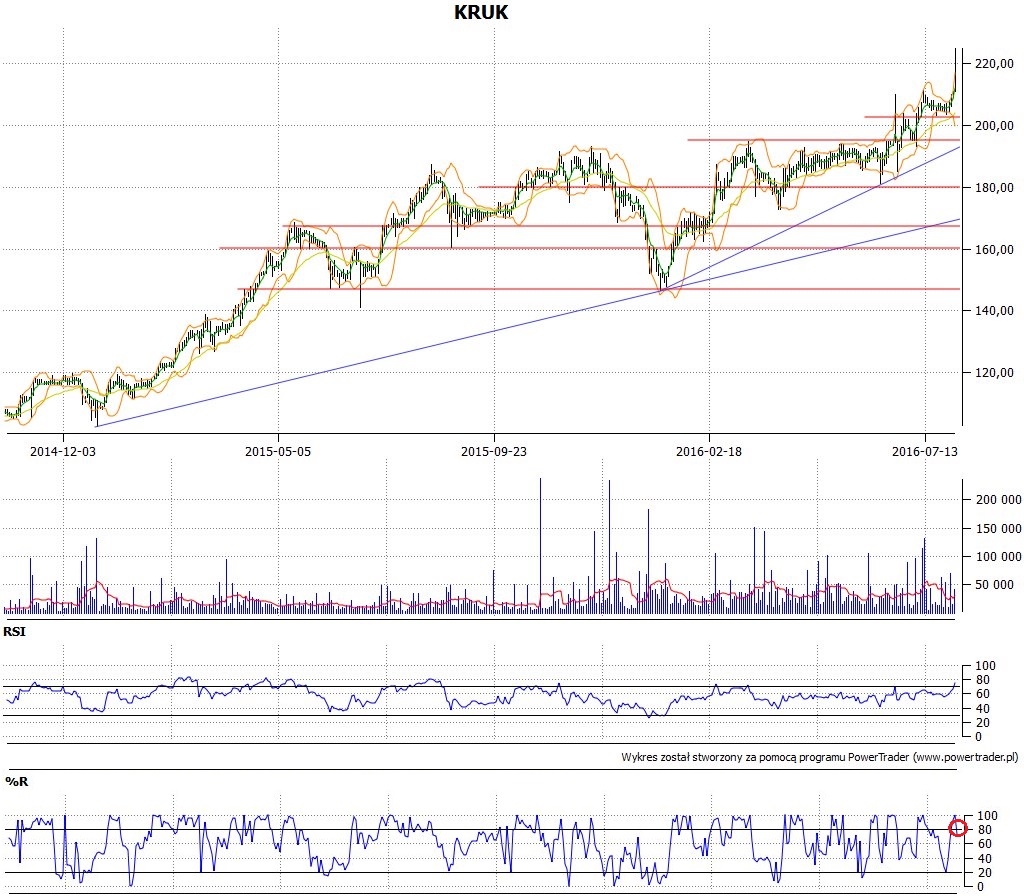Select the 2016-07-13 date label
Screen dimensions: 1024x896
pos(925,451)
